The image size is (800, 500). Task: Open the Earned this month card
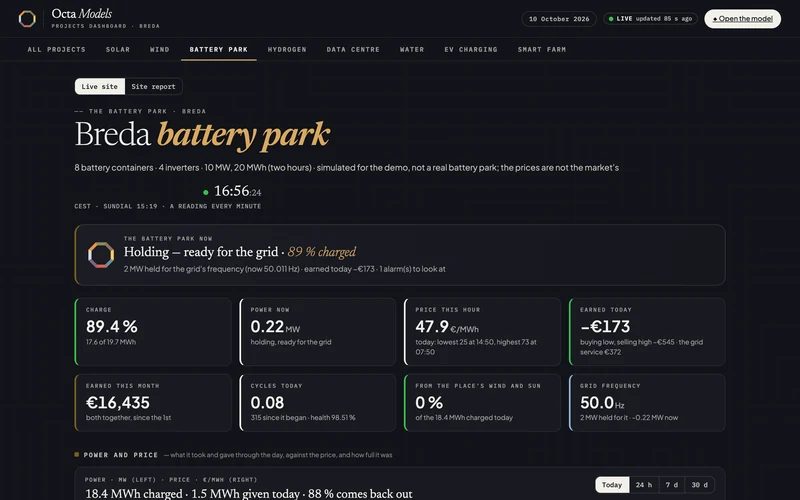click(153, 403)
